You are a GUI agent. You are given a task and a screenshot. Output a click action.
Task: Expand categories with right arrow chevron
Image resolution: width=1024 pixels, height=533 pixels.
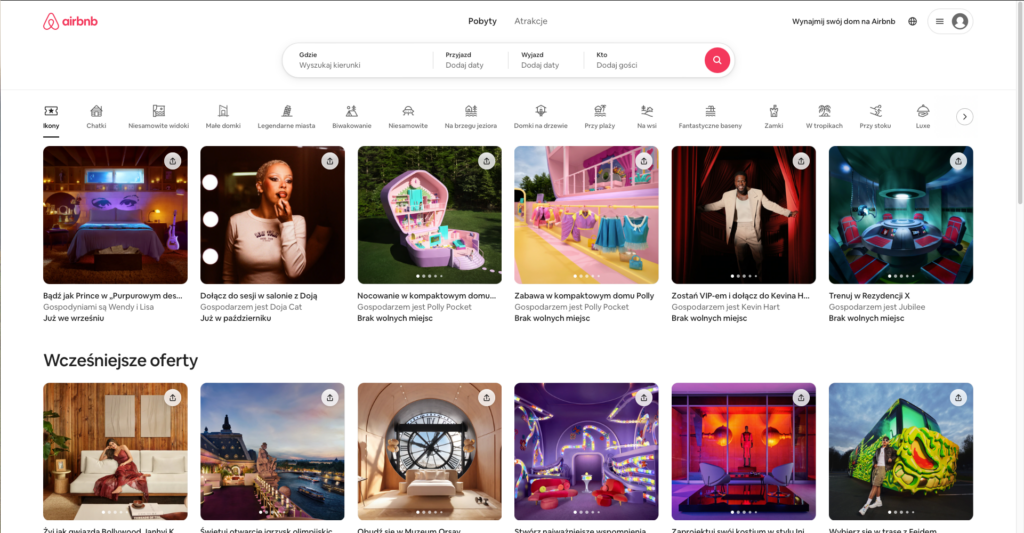[x=965, y=116]
